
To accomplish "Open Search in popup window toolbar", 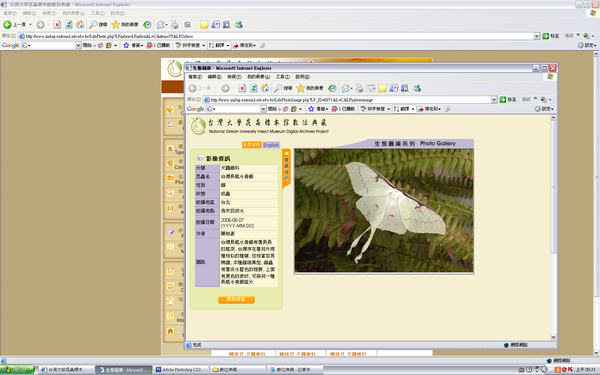I will click(x=283, y=88).
